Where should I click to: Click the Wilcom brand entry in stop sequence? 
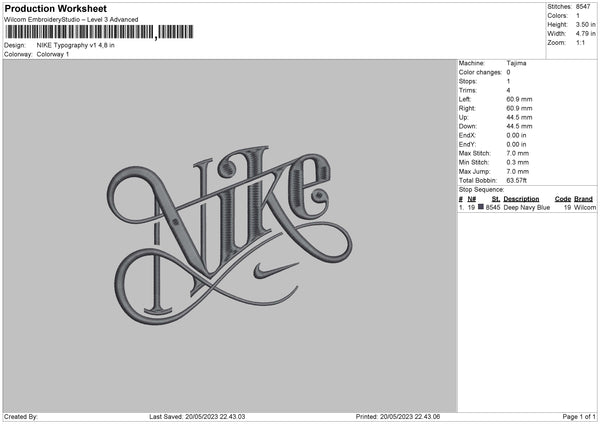585,207
